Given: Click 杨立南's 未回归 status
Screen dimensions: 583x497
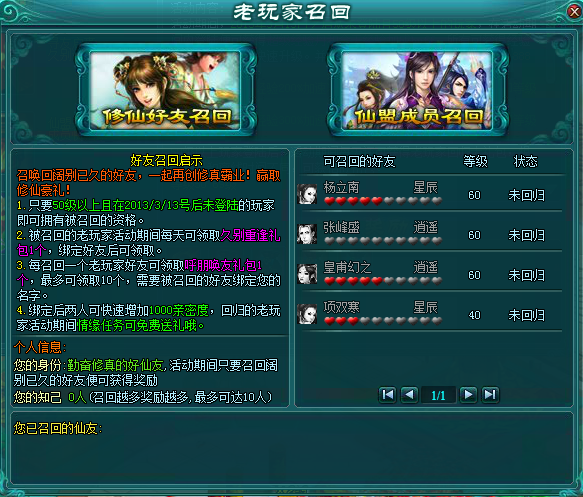Looking at the screenshot, I should coord(526,195).
